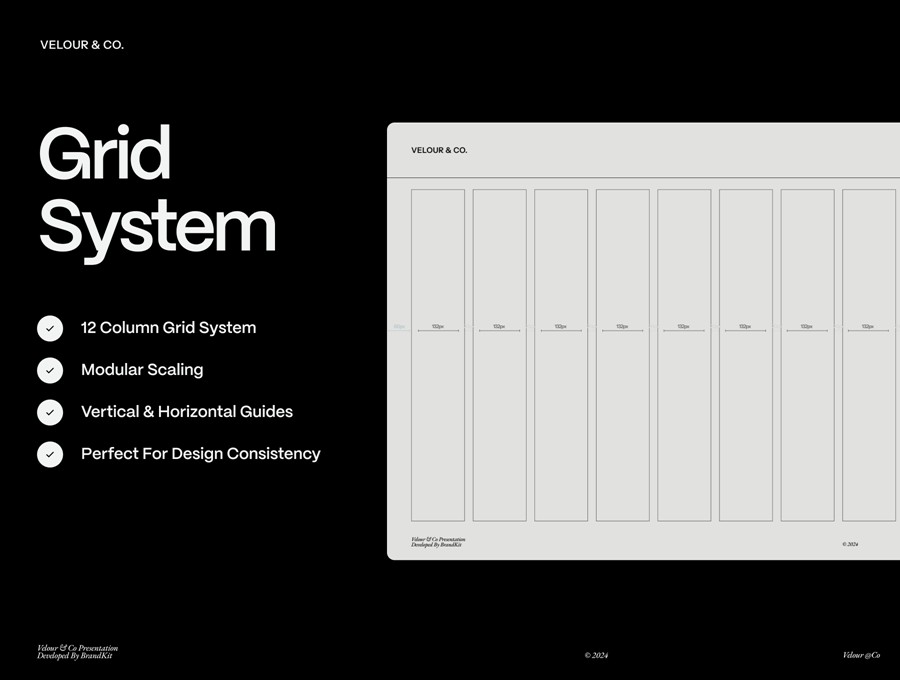Click the width measurement label in the first column
The width and height of the screenshot is (900, 680).
[x=438, y=326]
